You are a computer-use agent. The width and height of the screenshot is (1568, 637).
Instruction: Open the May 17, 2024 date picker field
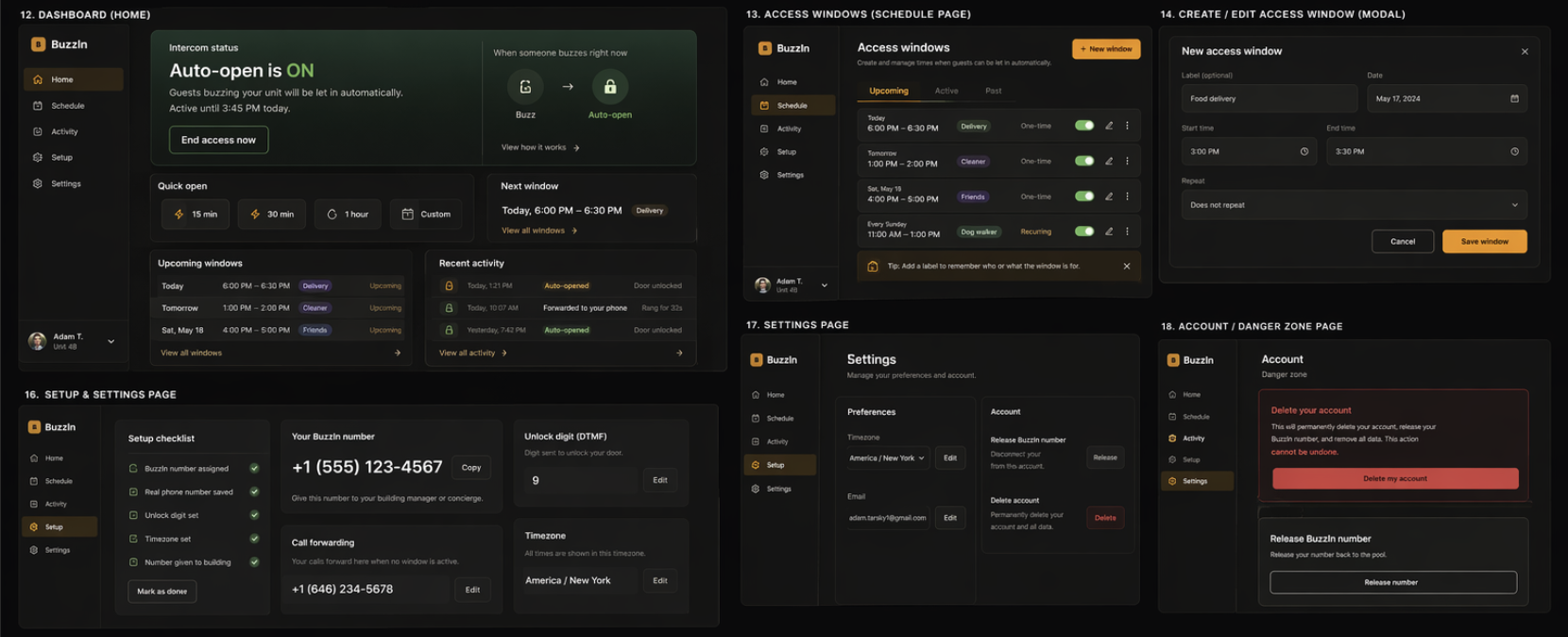(x=1446, y=98)
